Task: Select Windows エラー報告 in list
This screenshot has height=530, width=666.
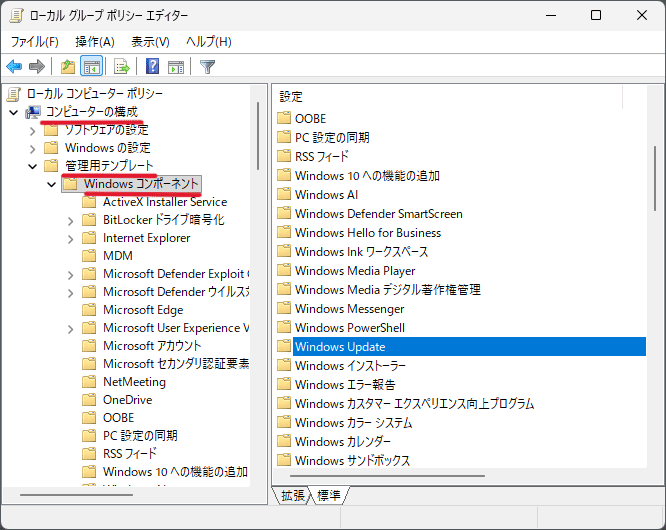Action: point(345,385)
